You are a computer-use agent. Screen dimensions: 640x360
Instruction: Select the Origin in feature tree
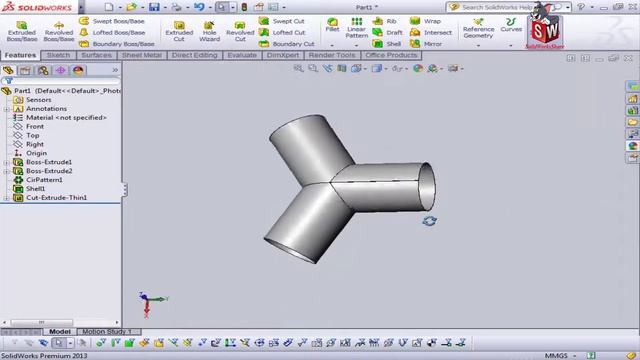pyautogui.click(x=36, y=153)
